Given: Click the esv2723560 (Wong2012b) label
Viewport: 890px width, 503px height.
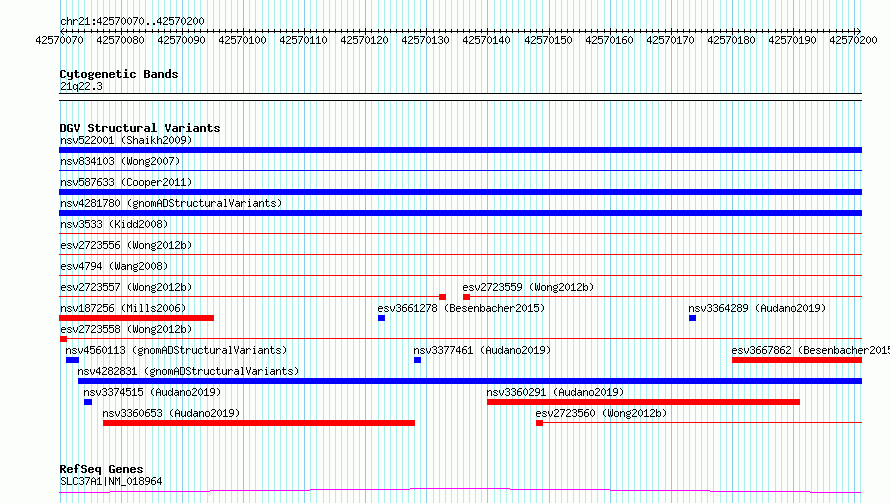Looking at the screenshot, I should click(601, 413).
